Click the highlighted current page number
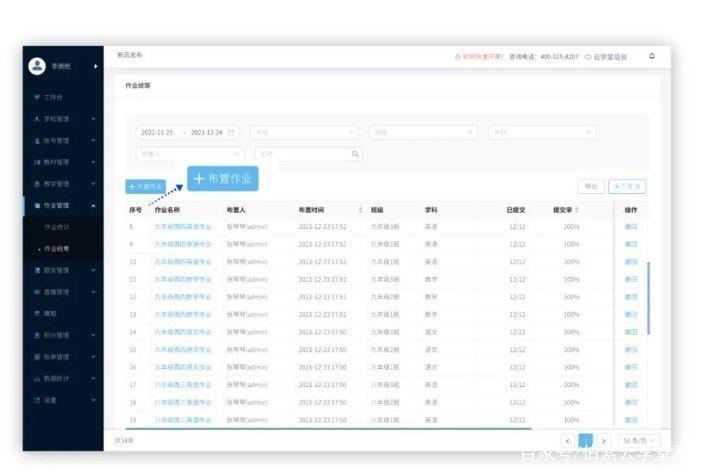 (x=585, y=441)
